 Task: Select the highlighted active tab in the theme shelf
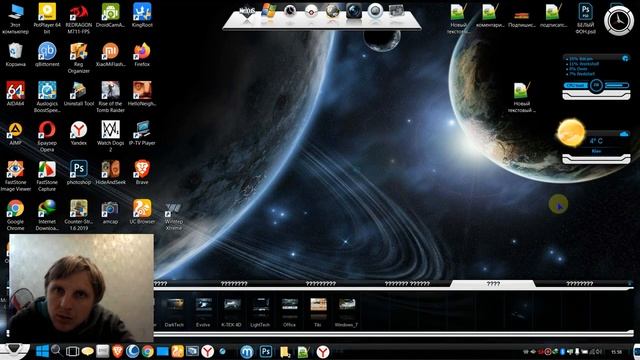coord(493,283)
